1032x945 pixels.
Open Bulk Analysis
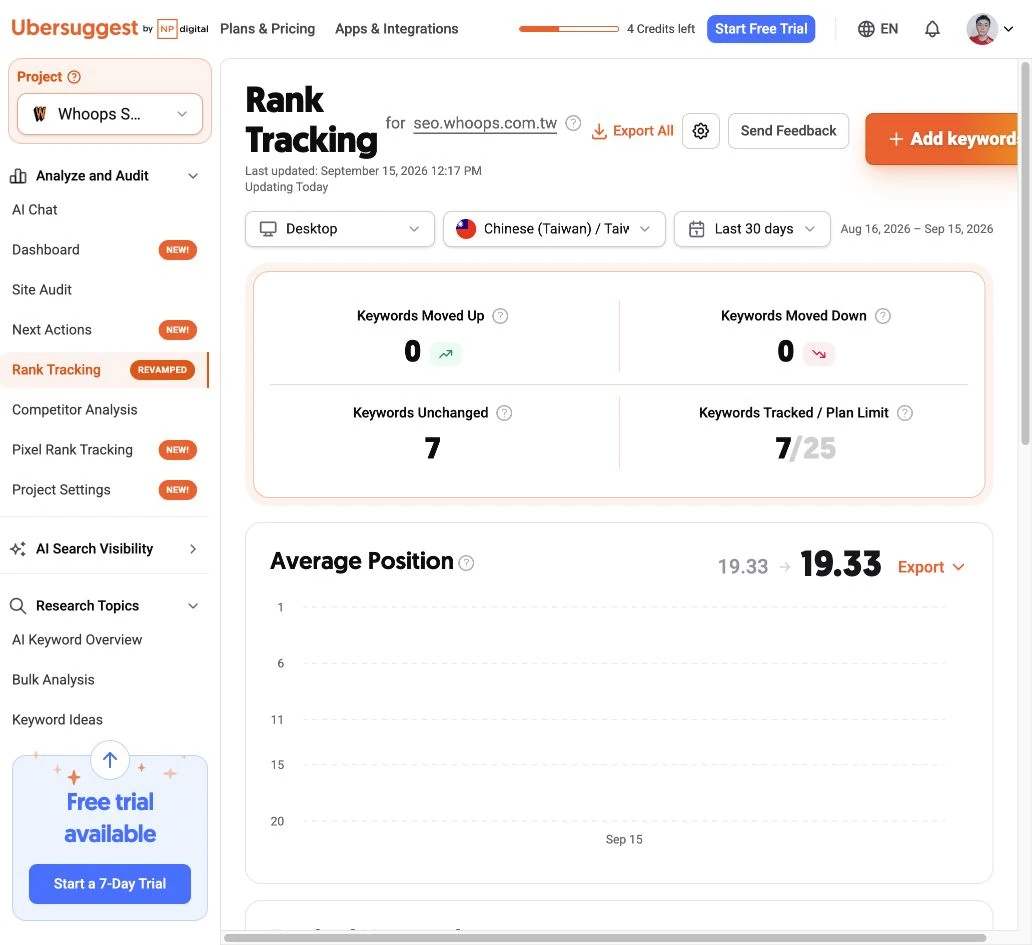pos(53,680)
